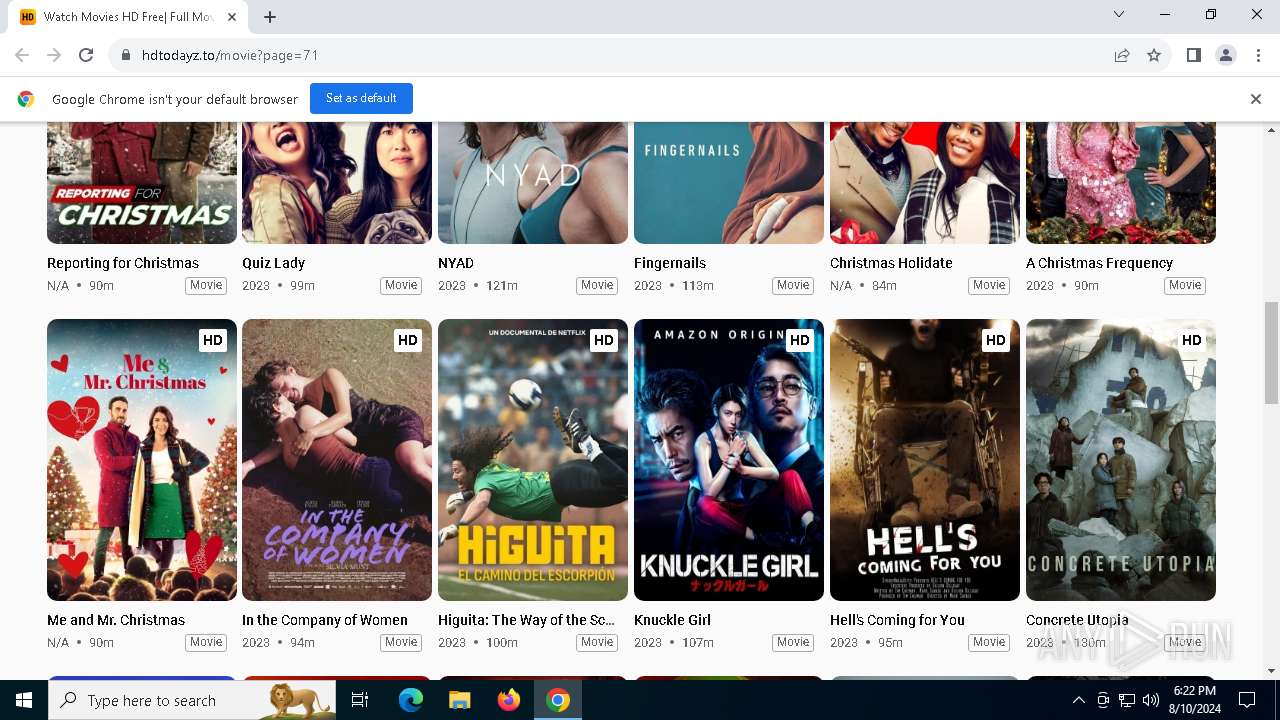The width and height of the screenshot is (1280, 720).
Task: Open NYAD title link
Action: [456, 263]
